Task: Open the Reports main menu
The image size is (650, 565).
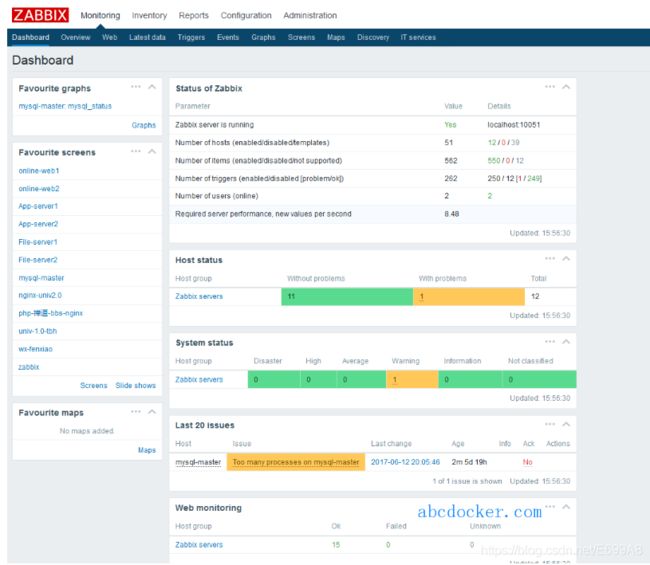Action: [194, 15]
